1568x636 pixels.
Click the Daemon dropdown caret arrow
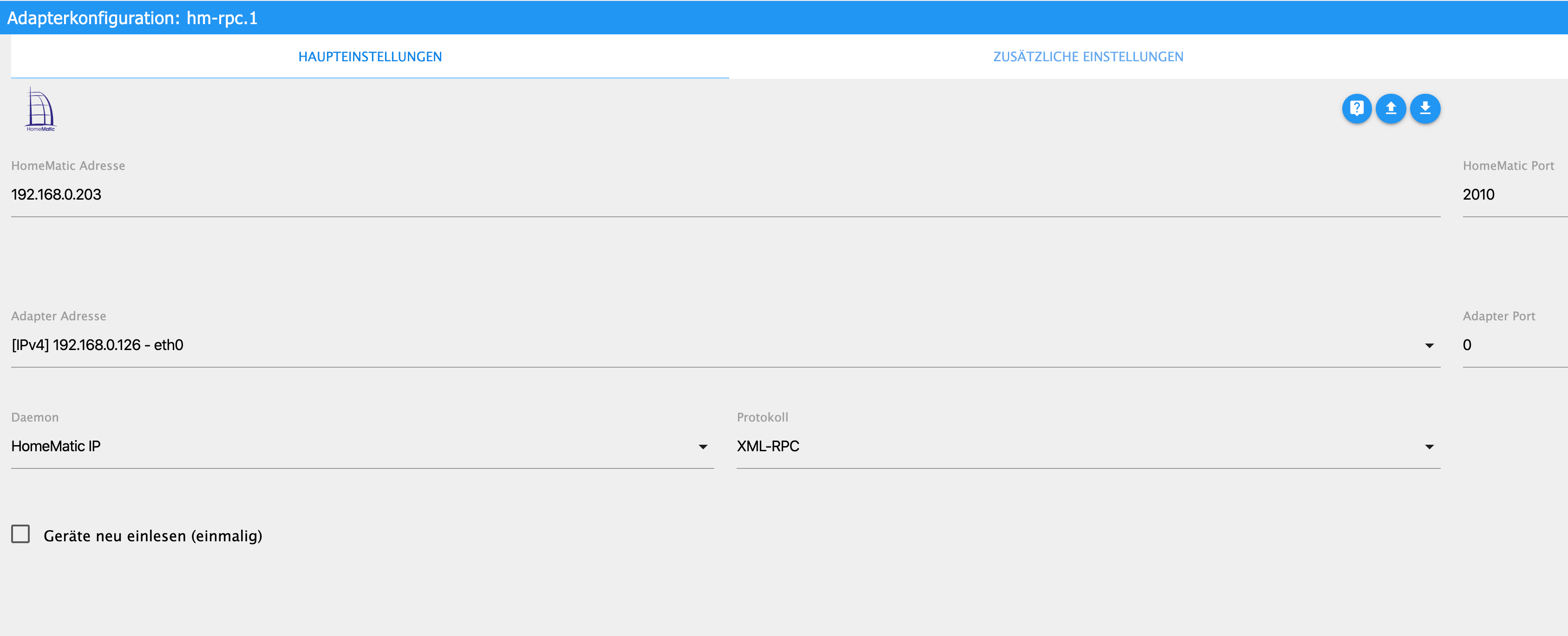tap(702, 447)
